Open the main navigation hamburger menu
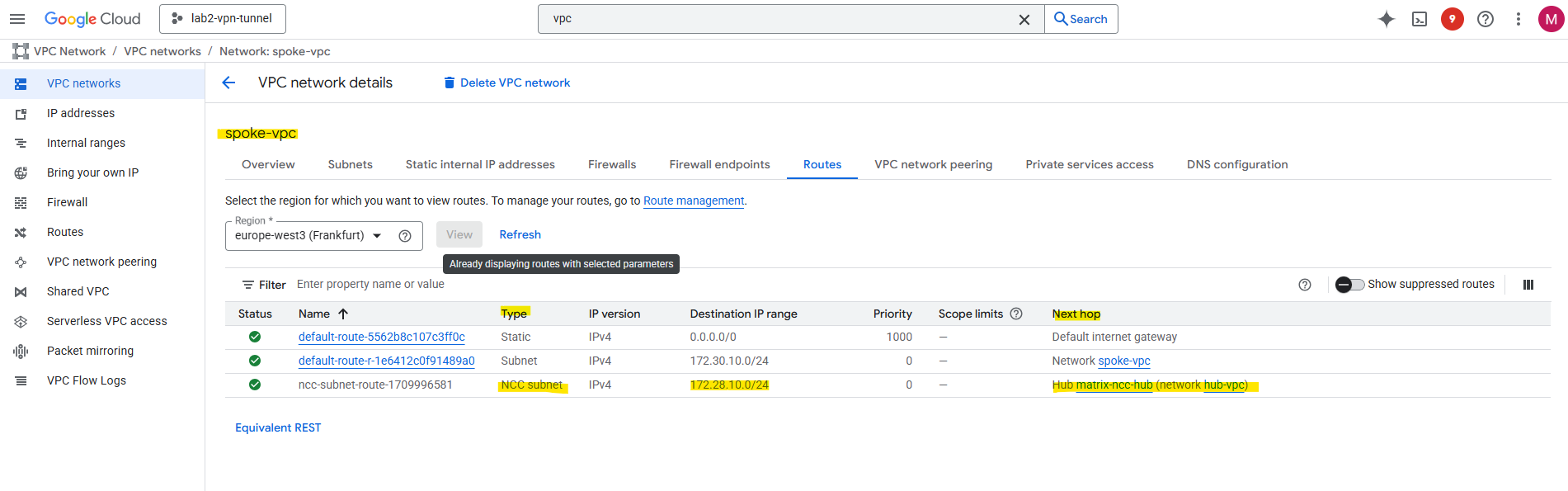 pyautogui.click(x=17, y=19)
